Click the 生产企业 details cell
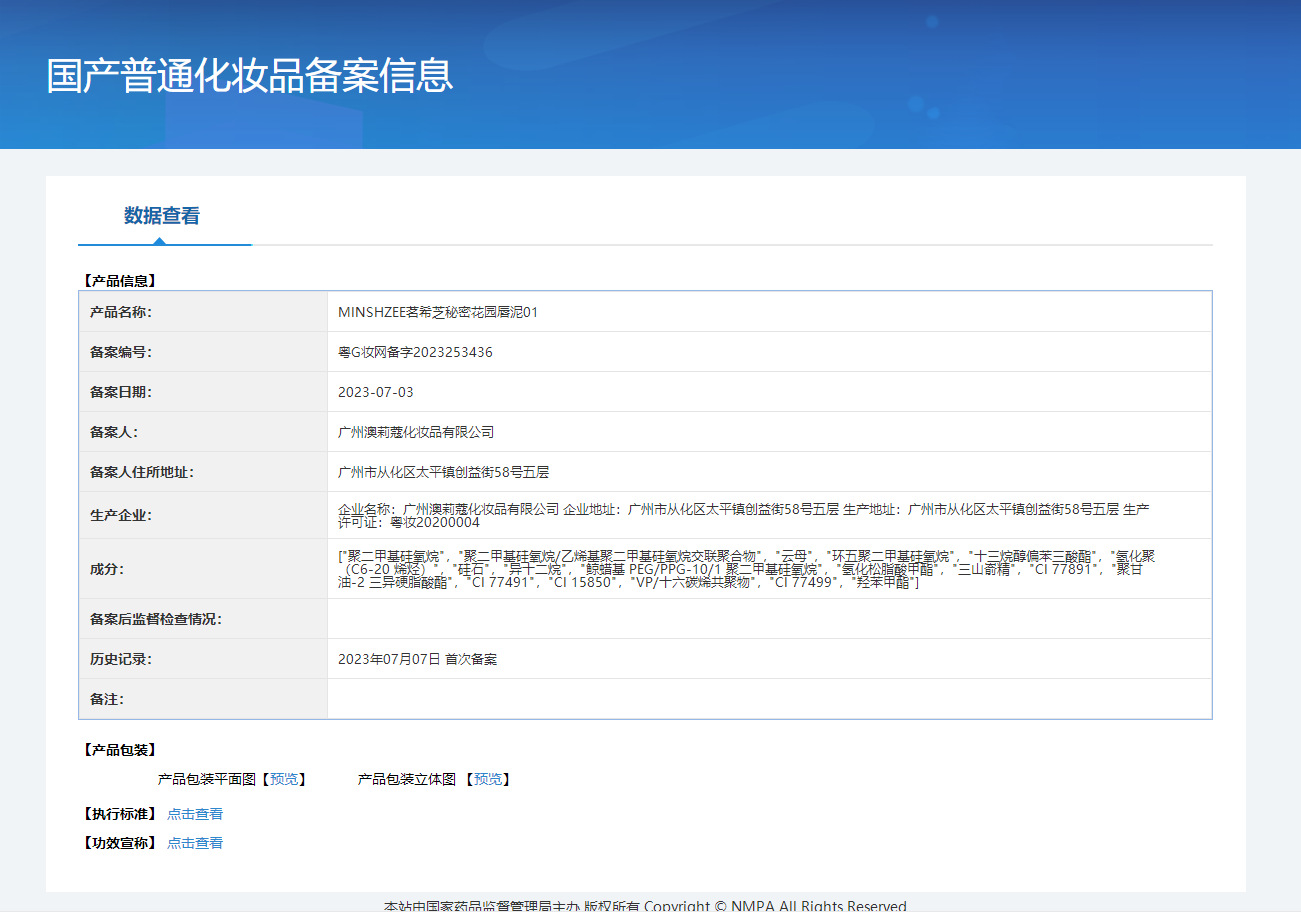This screenshot has width=1301, height=913. click(x=769, y=515)
